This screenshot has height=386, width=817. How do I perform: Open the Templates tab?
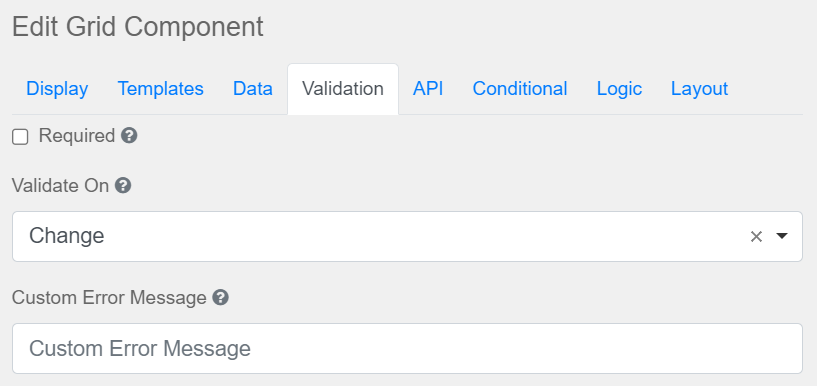pyautogui.click(x=160, y=89)
